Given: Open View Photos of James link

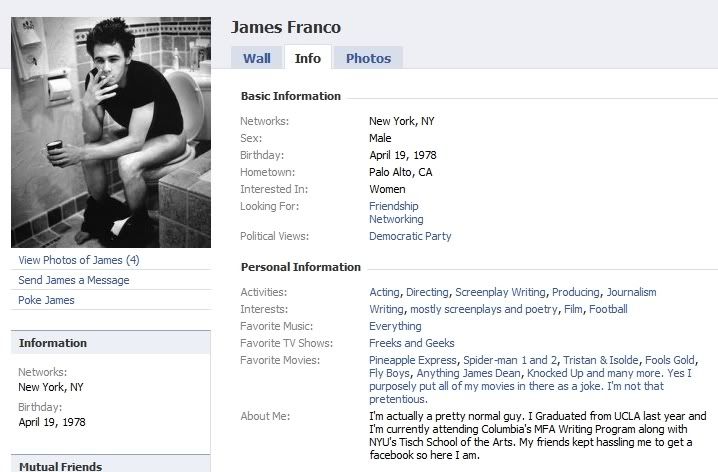Looking at the screenshot, I should pyautogui.click(x=79, y=260).
